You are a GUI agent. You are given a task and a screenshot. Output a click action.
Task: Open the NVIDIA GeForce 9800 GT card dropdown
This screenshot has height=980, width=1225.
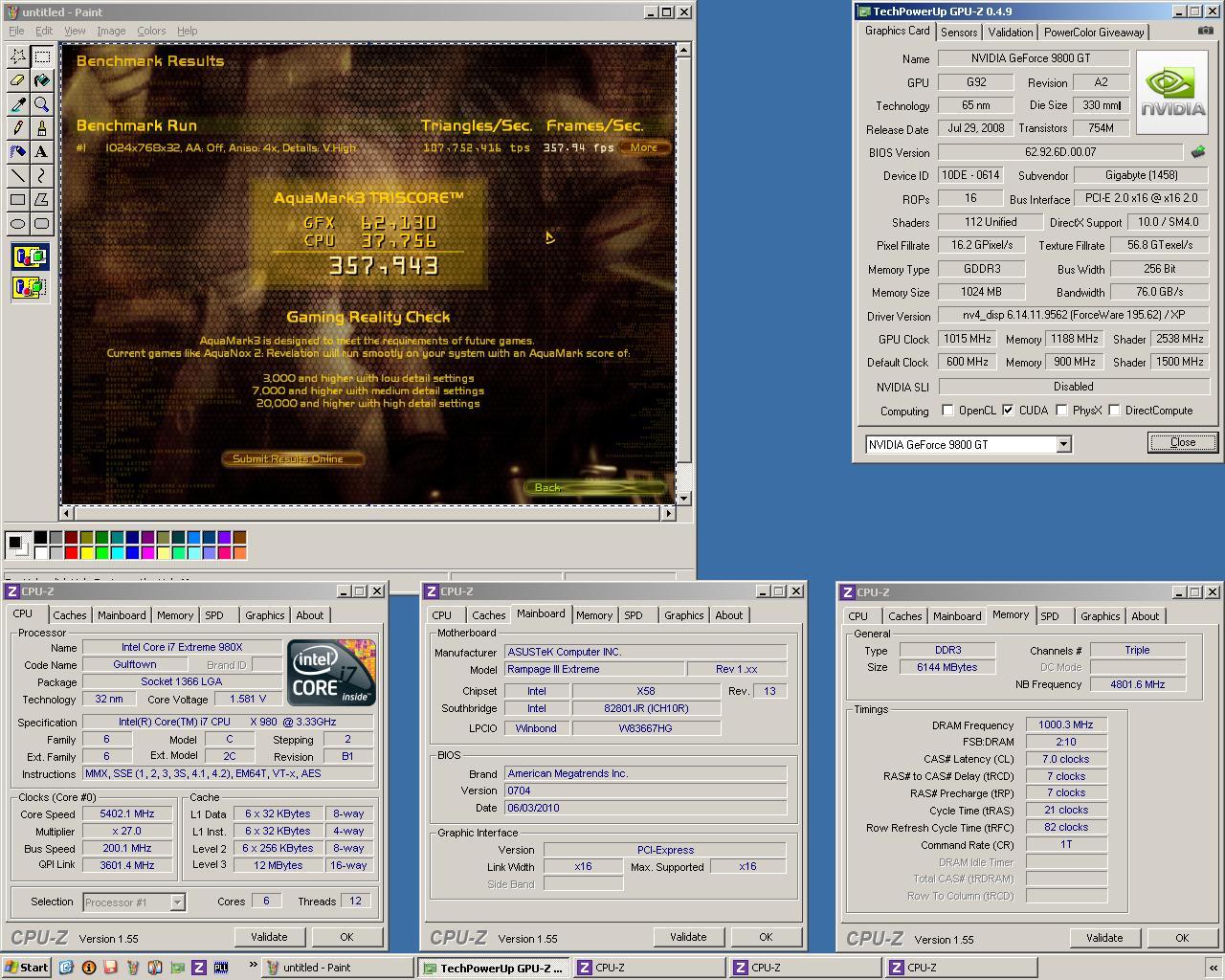pos(1062,444)
